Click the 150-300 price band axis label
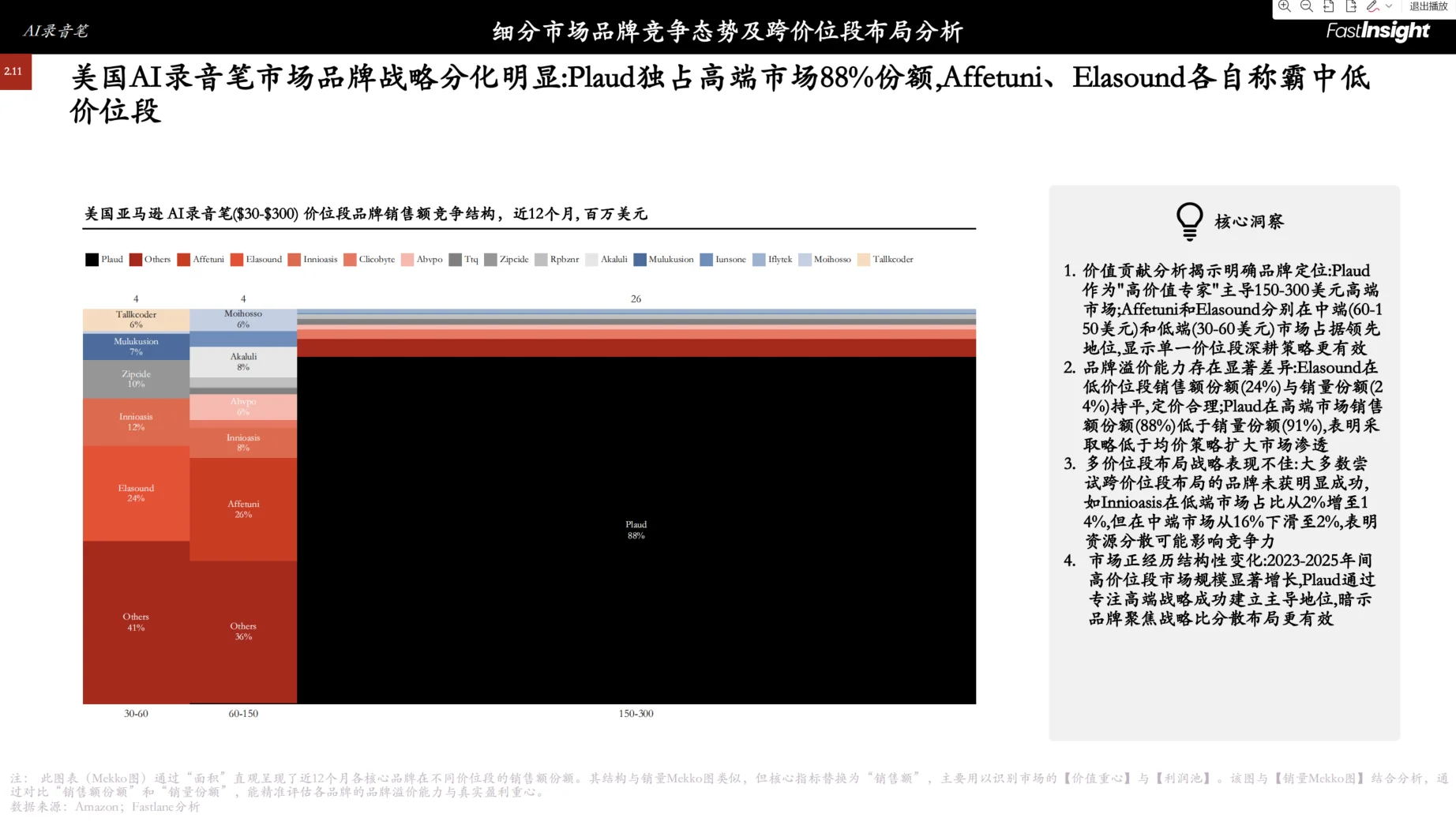 coord(636,714)
